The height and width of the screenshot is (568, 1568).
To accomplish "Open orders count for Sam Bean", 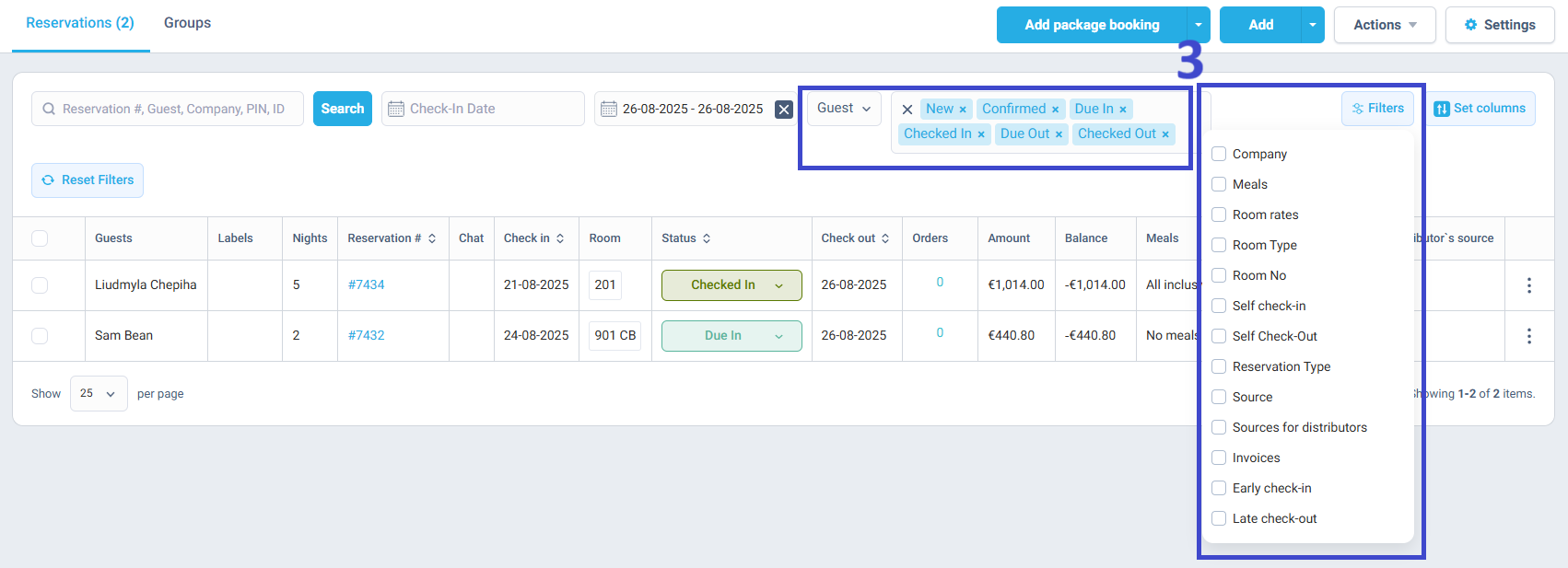I will pos(940,333).
